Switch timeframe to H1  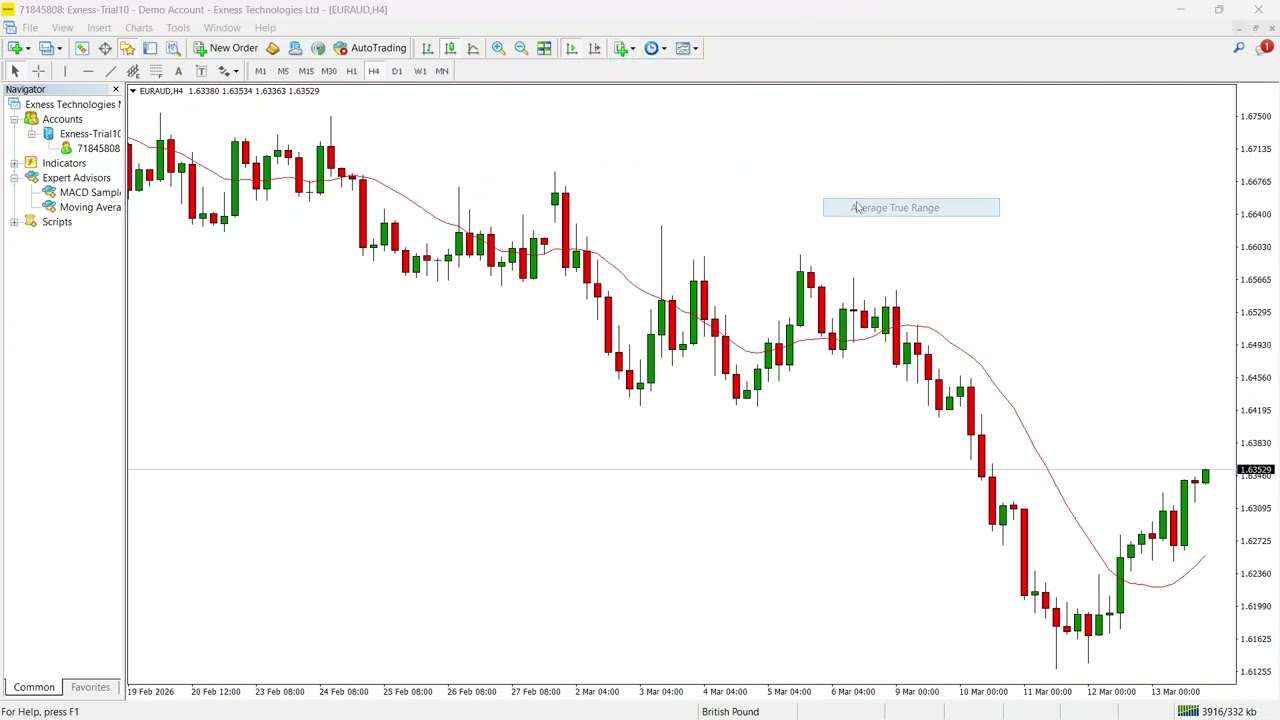pos(351,71)
